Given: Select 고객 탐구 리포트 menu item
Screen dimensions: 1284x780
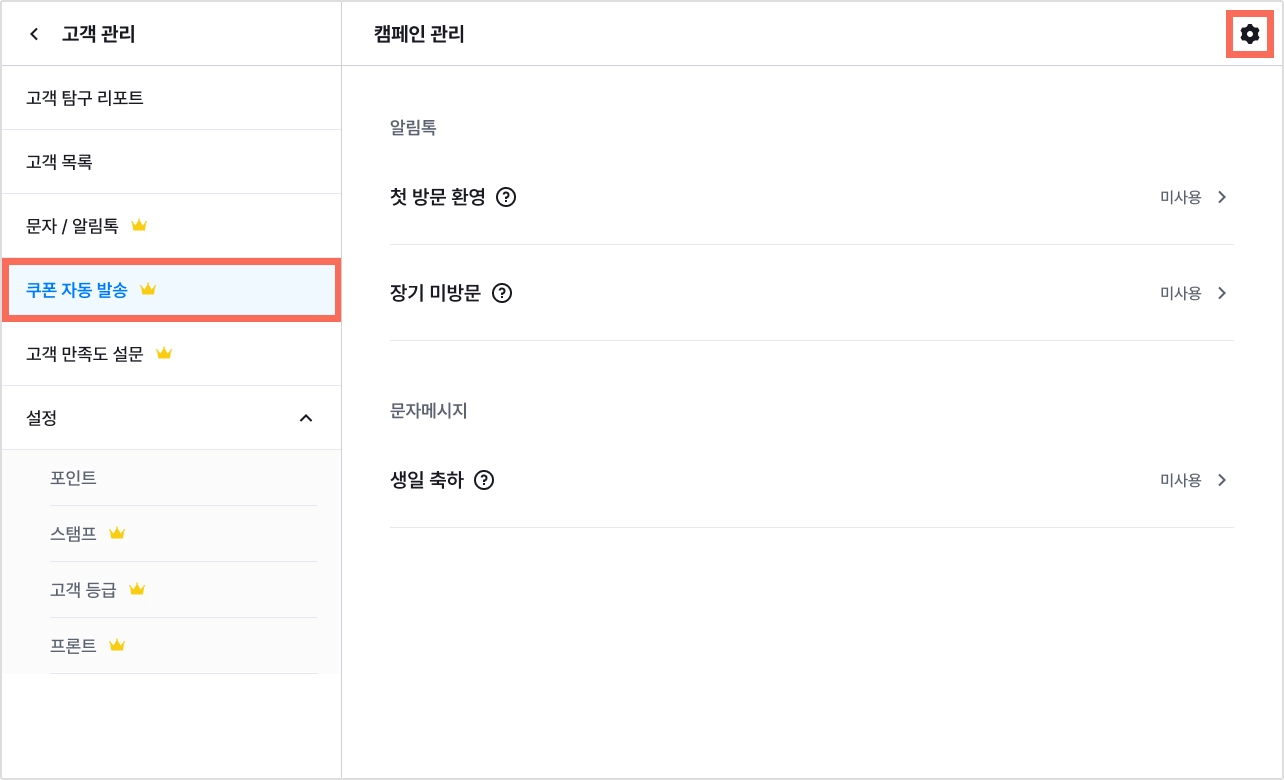Looking at the screenshot, I should click(x=171, y=98).
